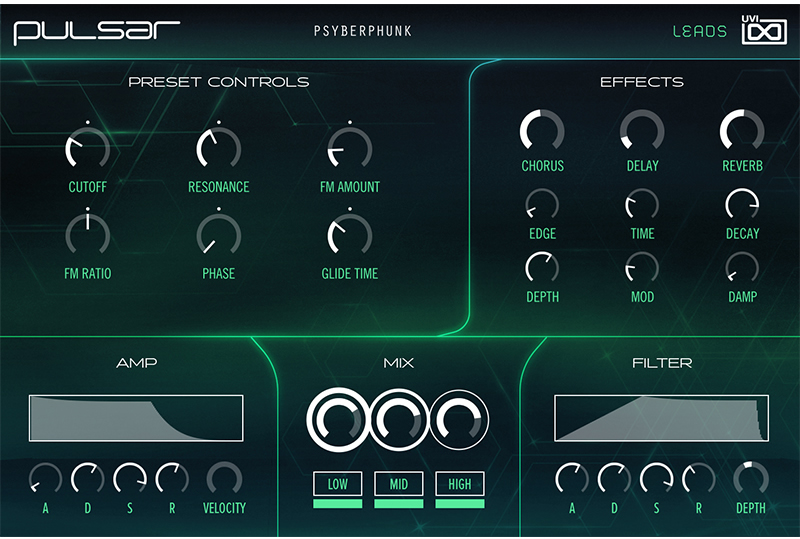Open the PSYBERPHUNK preset name

coord(363,31)
